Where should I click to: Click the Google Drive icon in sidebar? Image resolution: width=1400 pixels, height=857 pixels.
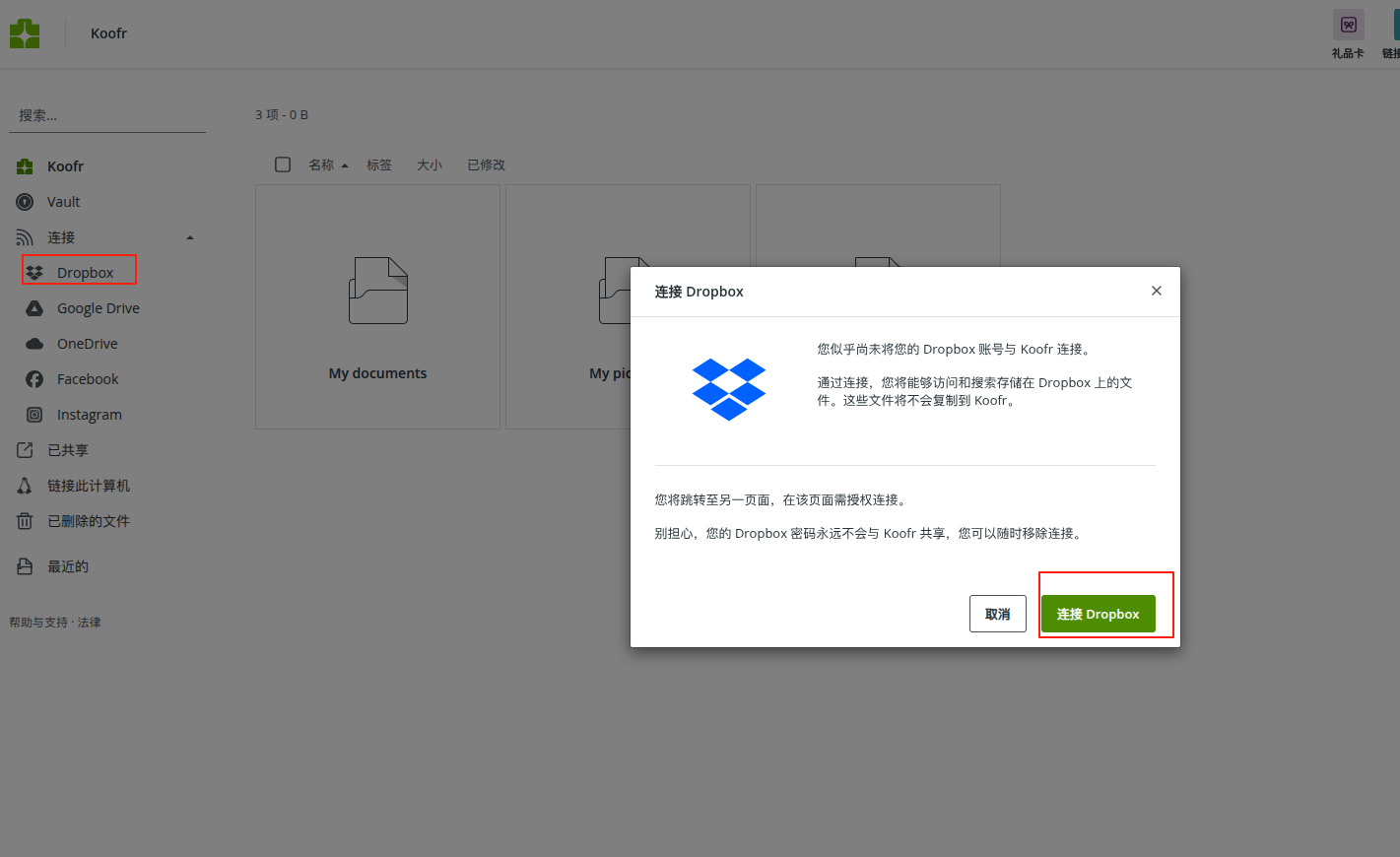(x=34, y=308)
